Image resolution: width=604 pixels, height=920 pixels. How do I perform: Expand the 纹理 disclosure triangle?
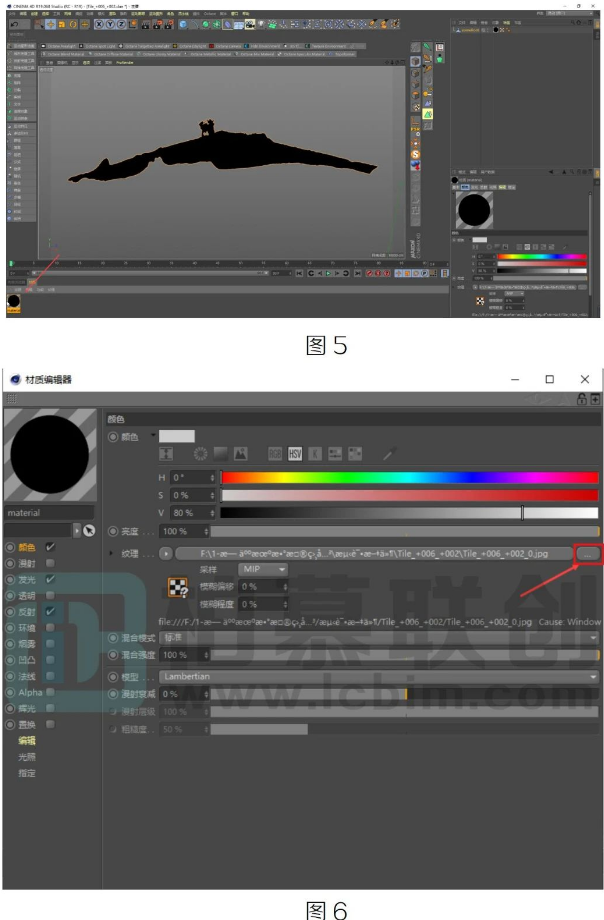[x=111, y=553]
